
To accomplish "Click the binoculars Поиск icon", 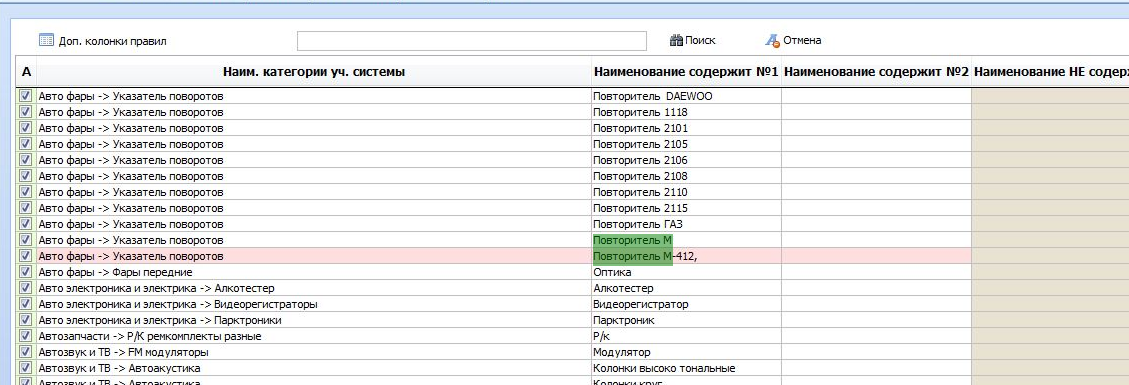I will 676,40.
